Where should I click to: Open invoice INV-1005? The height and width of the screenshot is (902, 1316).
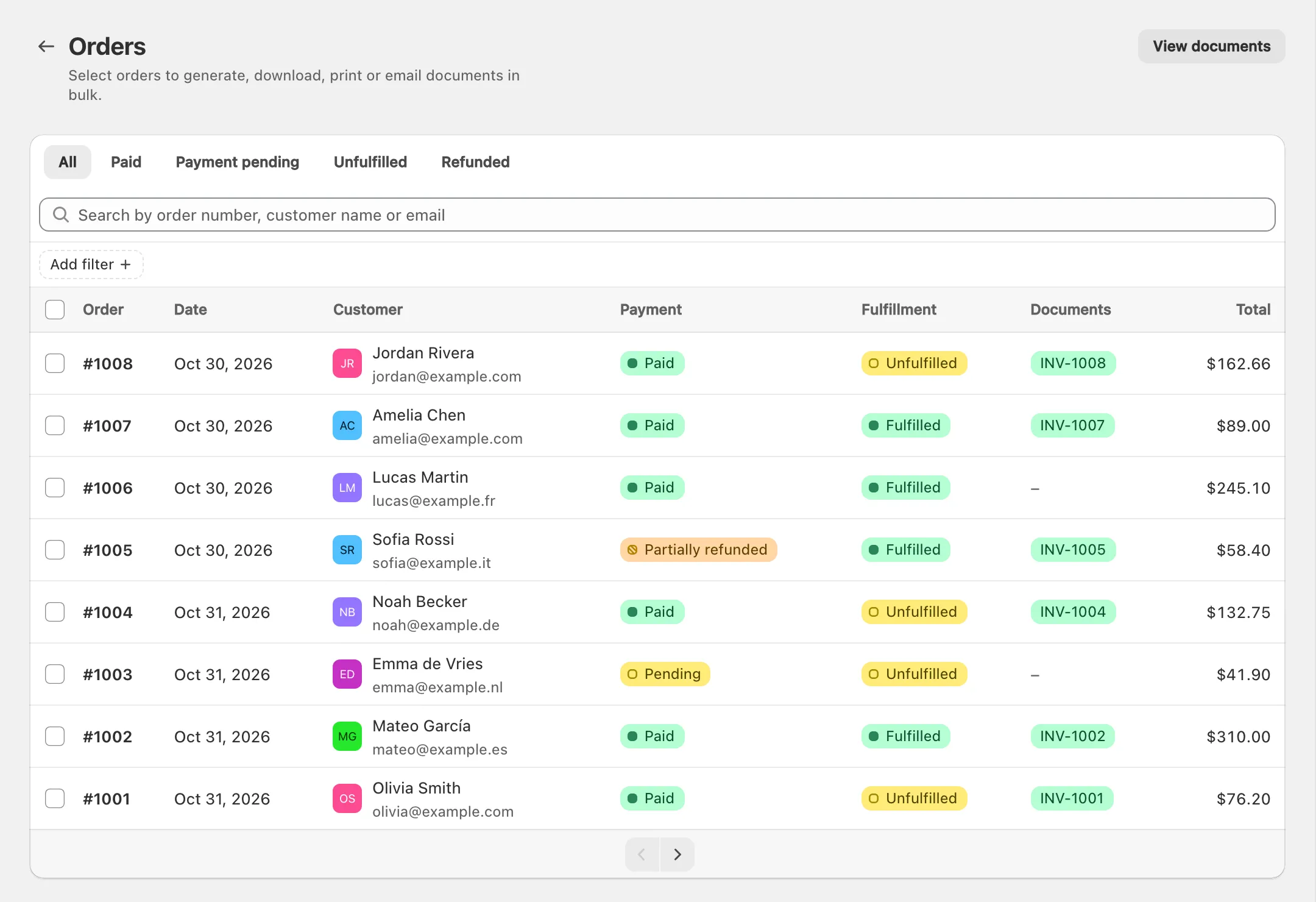(1073, 550)
